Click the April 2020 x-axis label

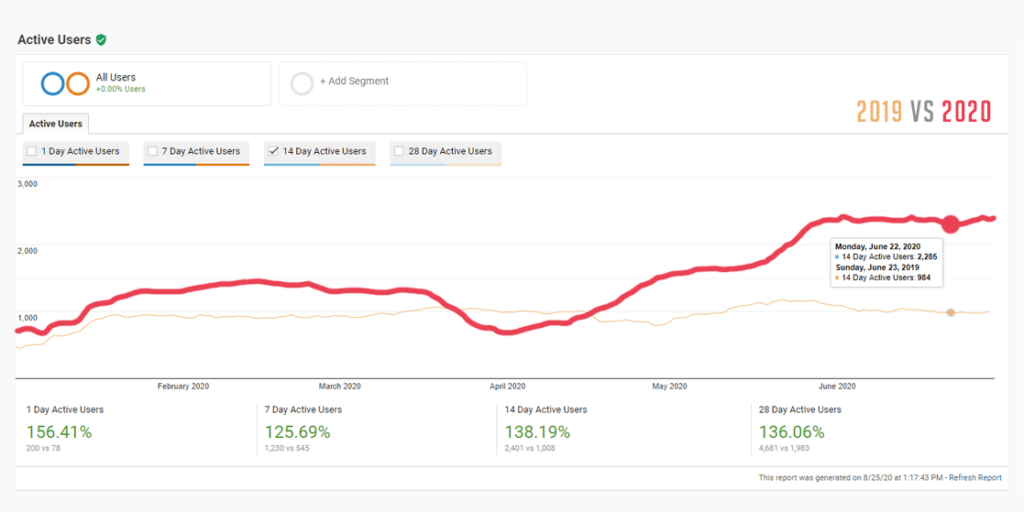click(508, 386)
